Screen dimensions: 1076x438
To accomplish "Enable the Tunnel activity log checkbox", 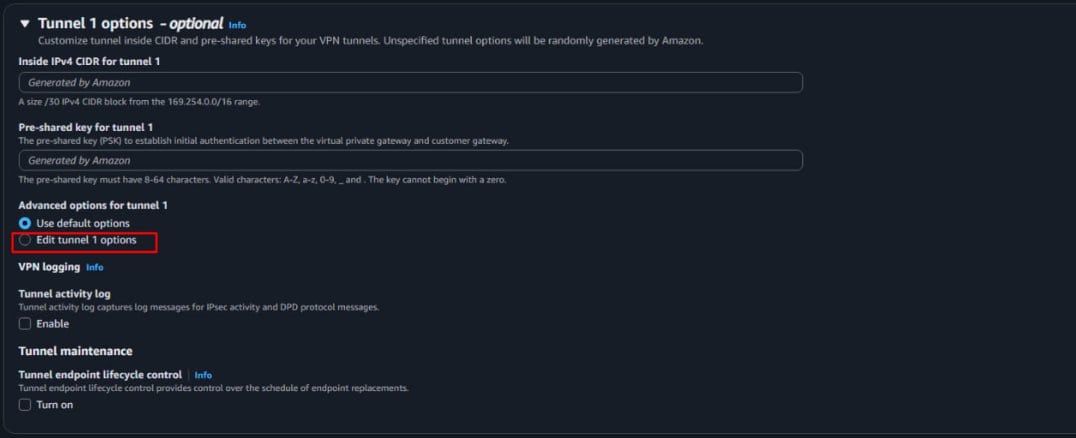I will (x=25, y=324).
